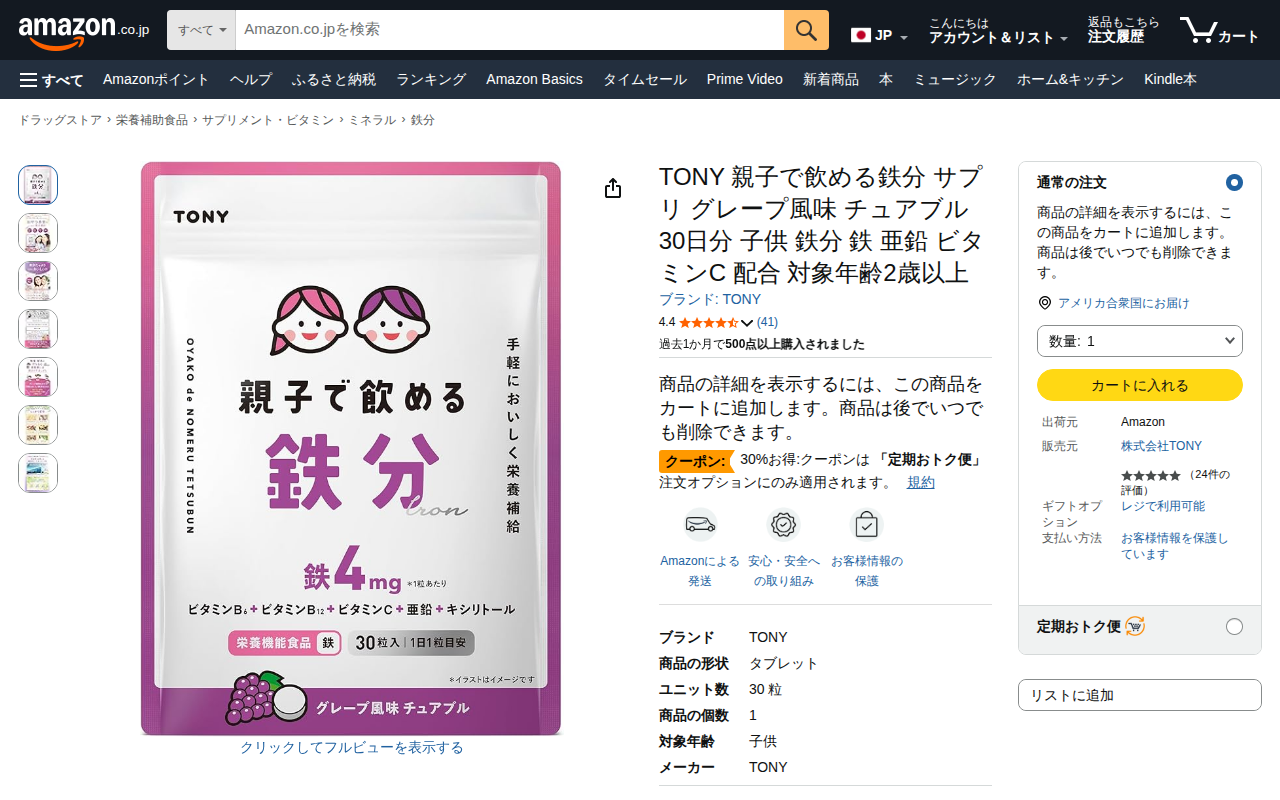Click the seller's five-star rating
Image resolution: width=1280 pixels, height=800 pixels.
coord(1150,475)
